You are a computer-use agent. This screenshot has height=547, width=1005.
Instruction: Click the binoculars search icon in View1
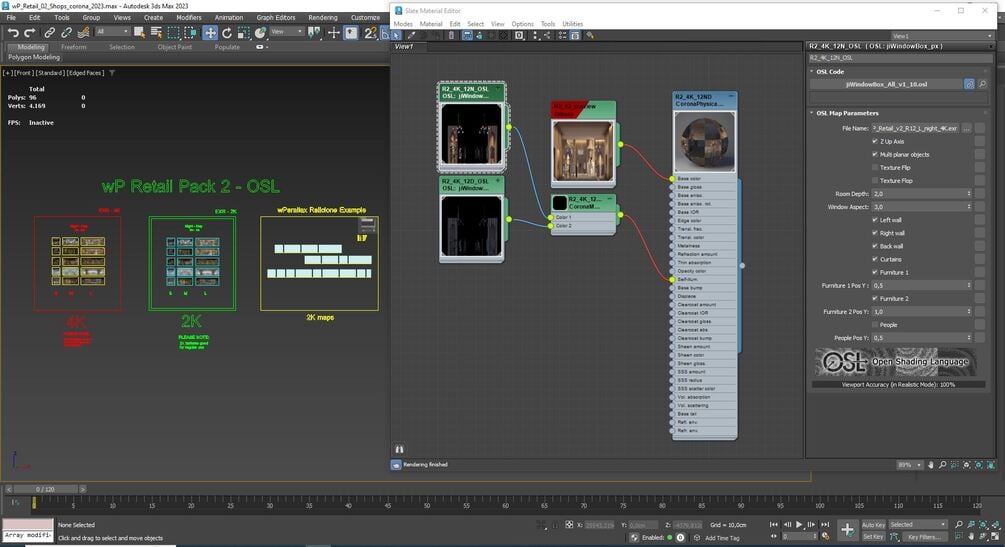[x=399, y=450]
